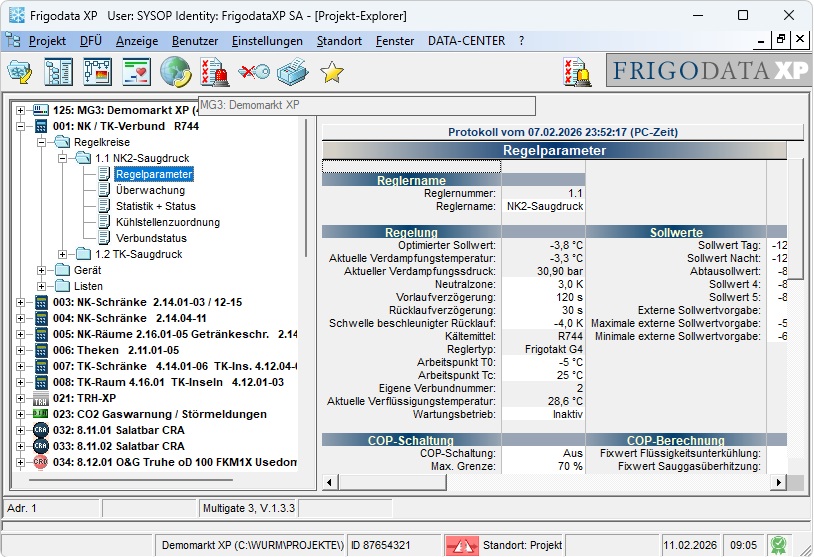This screenshot has width=814, height=557.
Task: Click green icon of 023 CO2 Gaswarnung
Action: [x=40, y=414]
